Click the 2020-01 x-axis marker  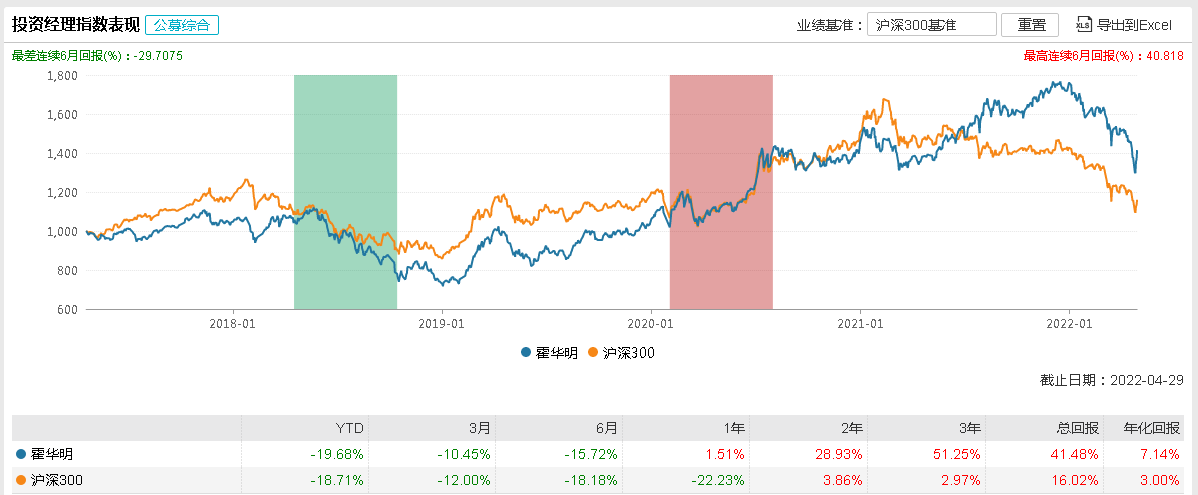651,323
